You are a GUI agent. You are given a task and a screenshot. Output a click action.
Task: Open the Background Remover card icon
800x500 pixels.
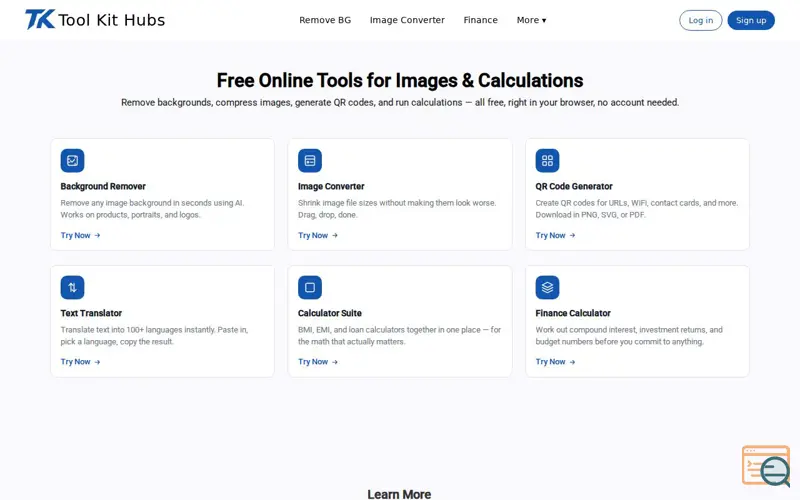click(72, 161)
